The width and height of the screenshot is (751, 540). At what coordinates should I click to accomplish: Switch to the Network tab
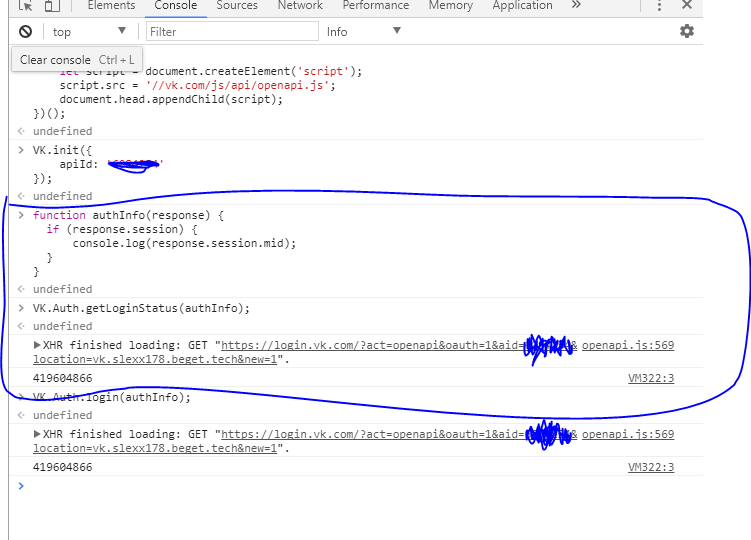click(x=300, y=6)
